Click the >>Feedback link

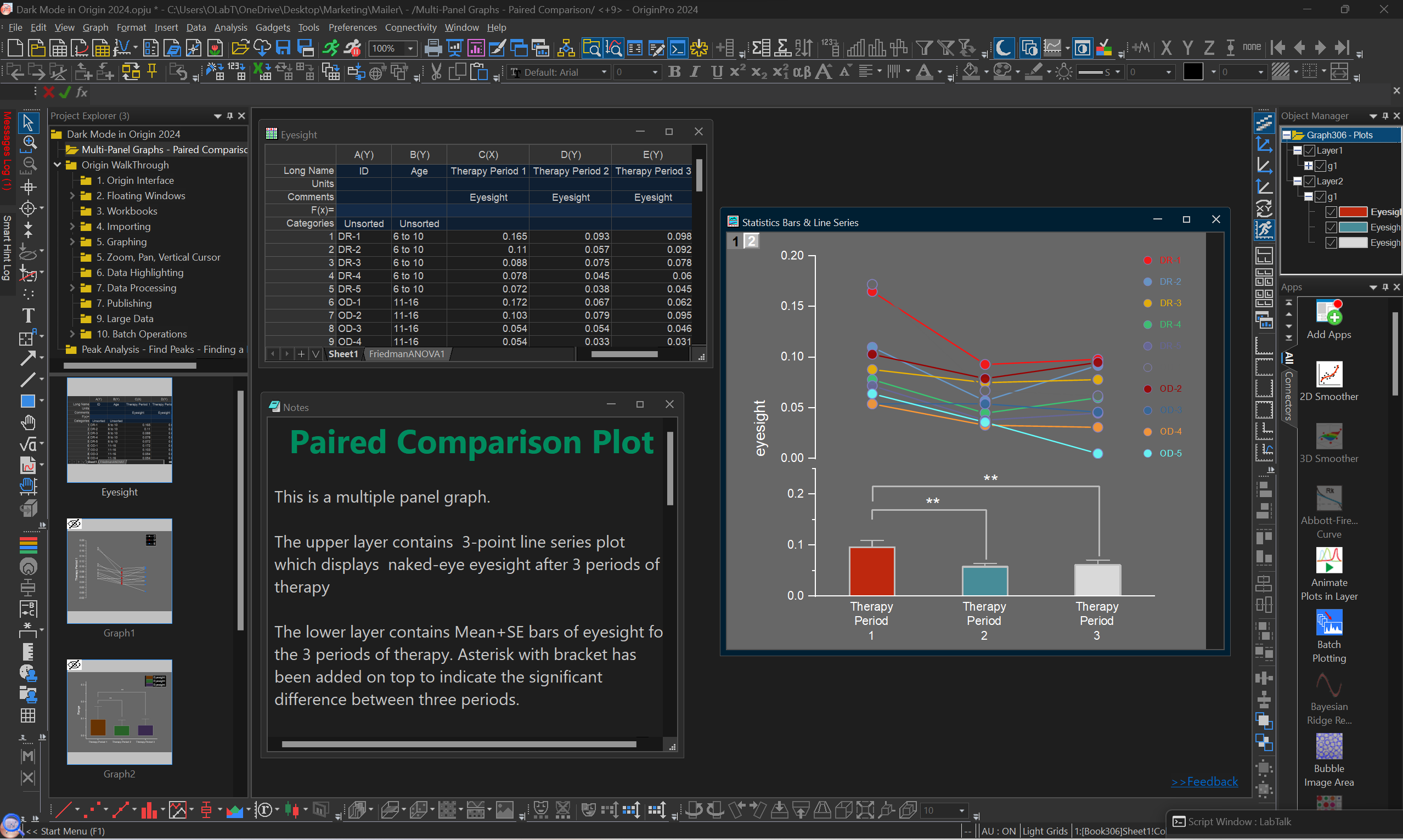(x=1204, y=781)
